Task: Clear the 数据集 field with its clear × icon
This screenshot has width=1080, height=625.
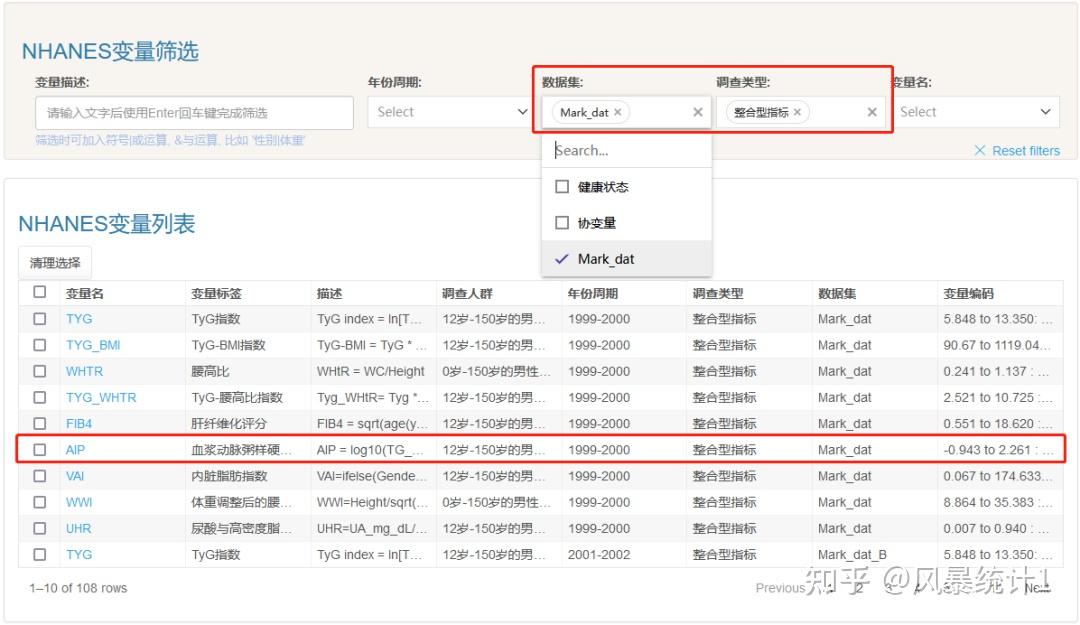Action: click(x=697, y=112)
